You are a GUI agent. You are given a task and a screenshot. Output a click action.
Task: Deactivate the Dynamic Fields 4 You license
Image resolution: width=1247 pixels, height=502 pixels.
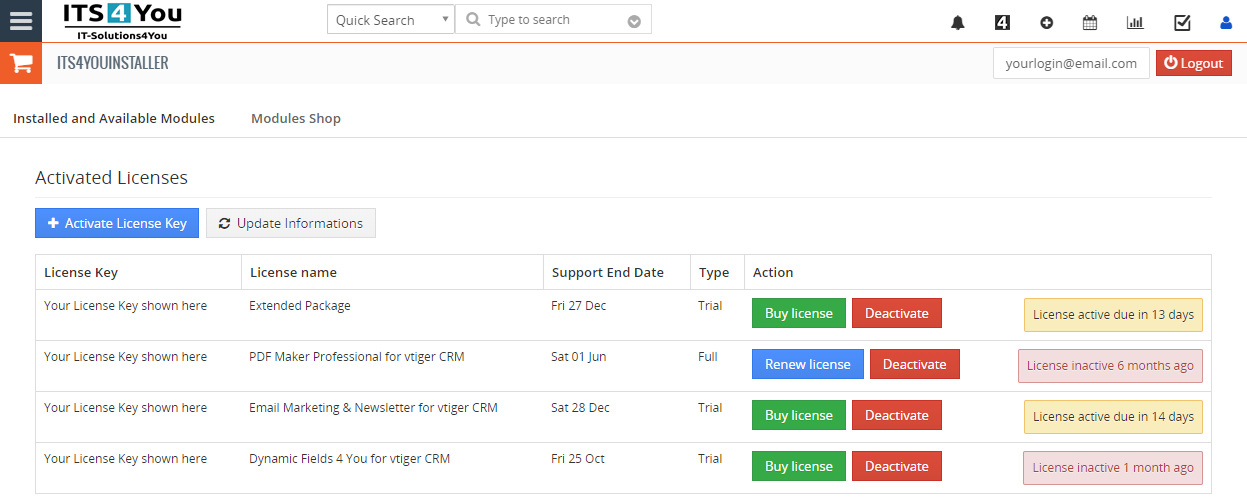click(896, 466)
